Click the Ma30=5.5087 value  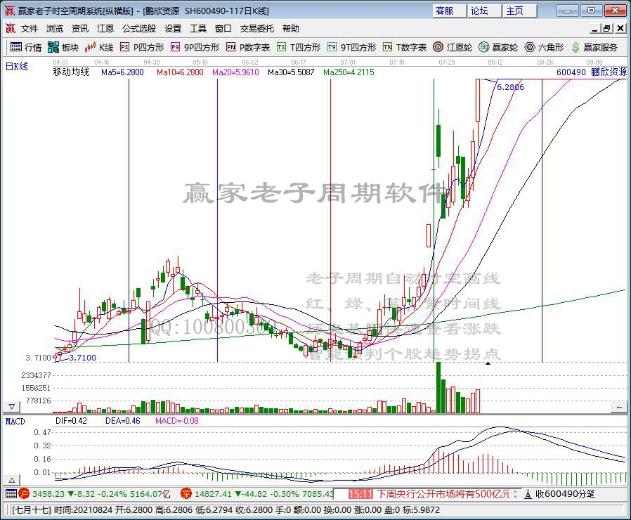coord(291,72)
